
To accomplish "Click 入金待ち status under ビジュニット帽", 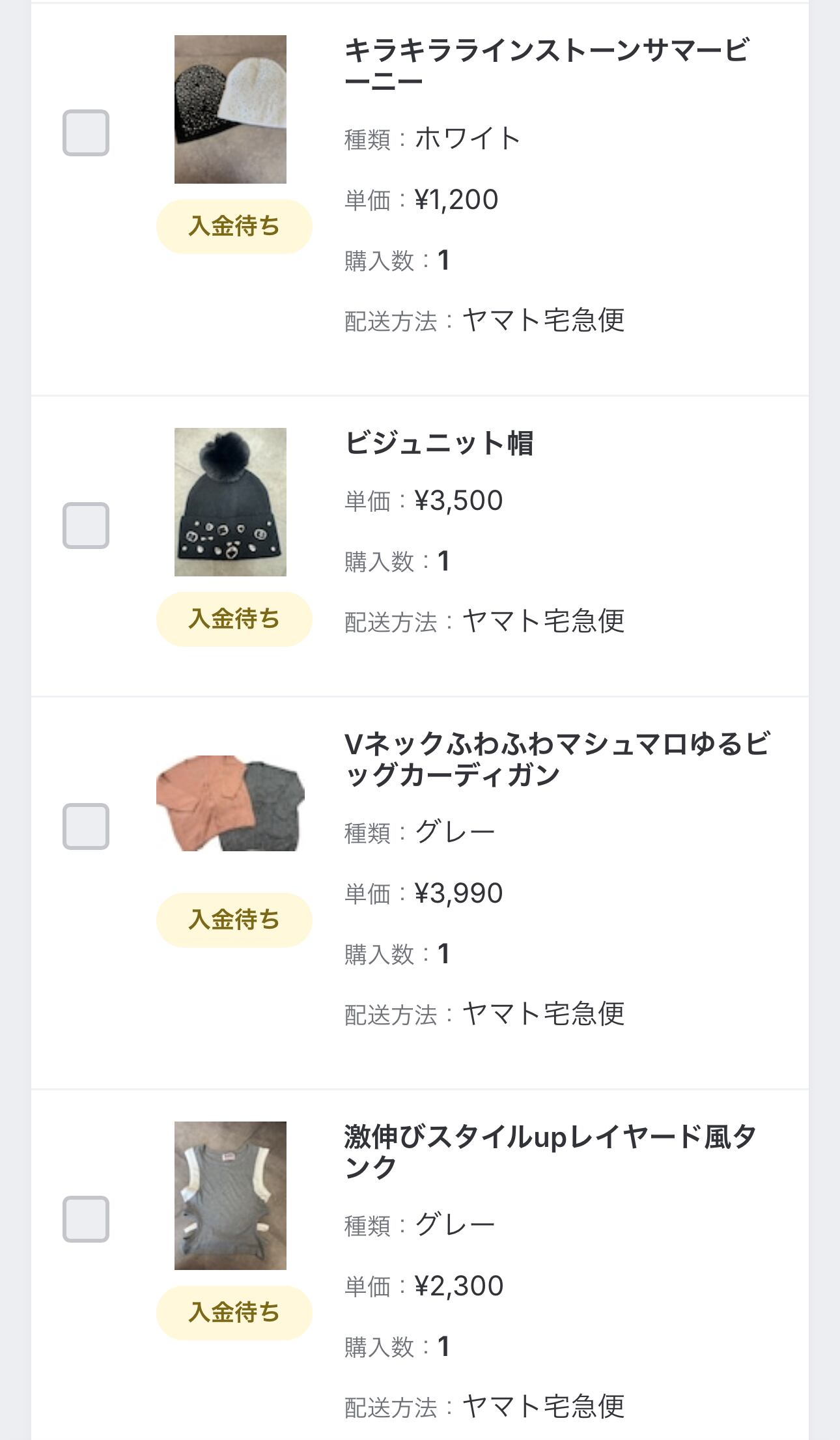I will [x=234, y=619].
